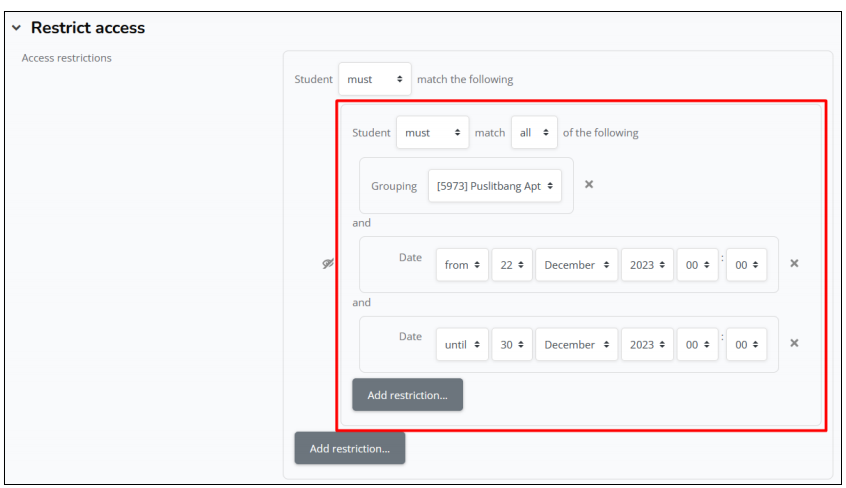
Task: Change the match 'all' dropdown
Action: click(534, 132)
